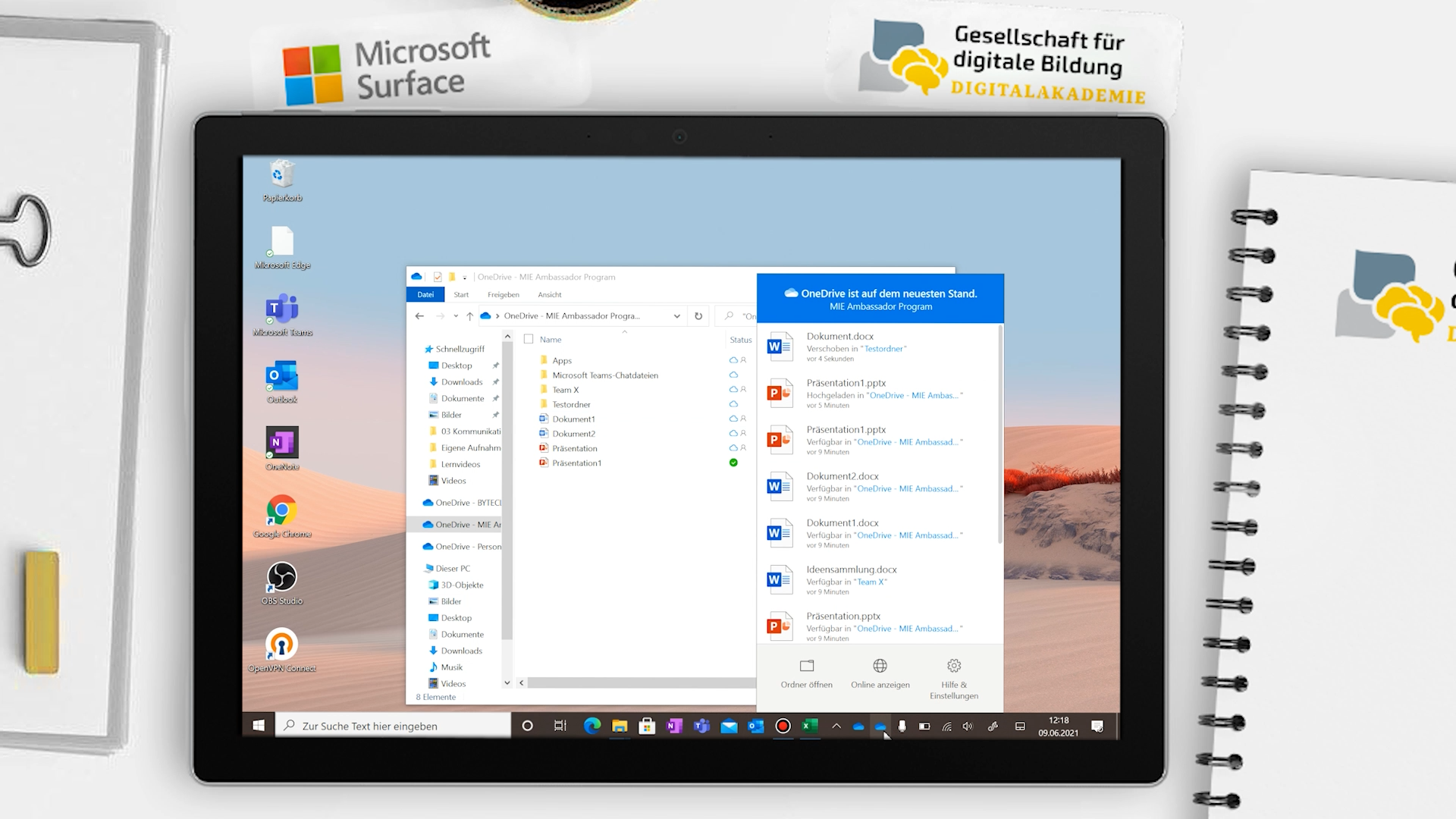Open Edge from the taskbar
Viewport: 1456px width, 819px height.
tap(592, 726)
